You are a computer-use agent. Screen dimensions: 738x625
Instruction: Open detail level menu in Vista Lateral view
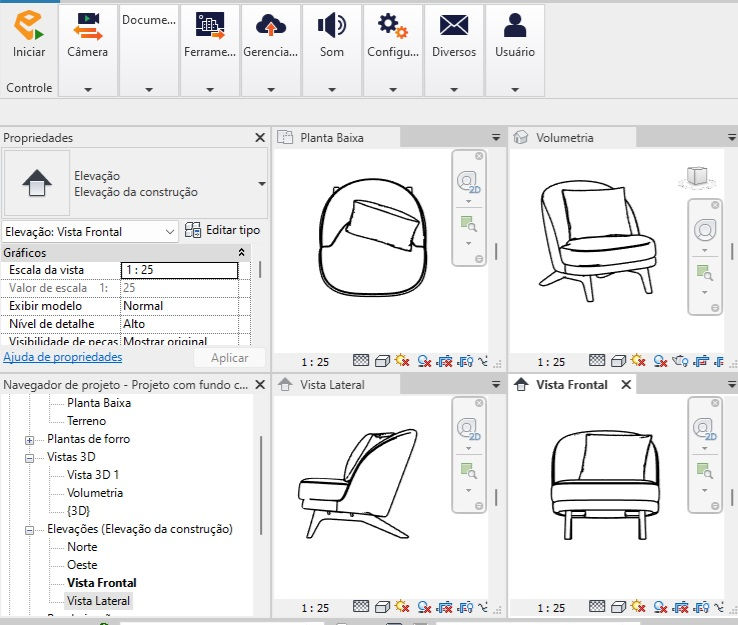pos(361,606)
